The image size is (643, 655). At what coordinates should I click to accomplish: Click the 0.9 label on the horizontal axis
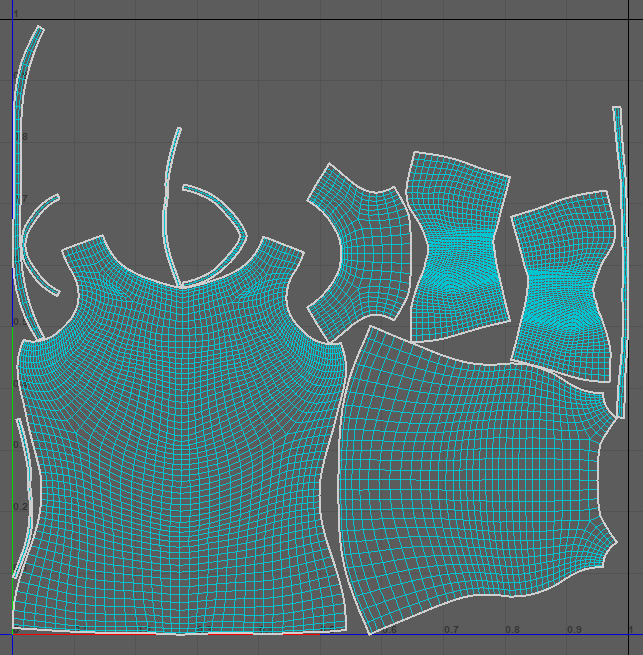point(574,629)
